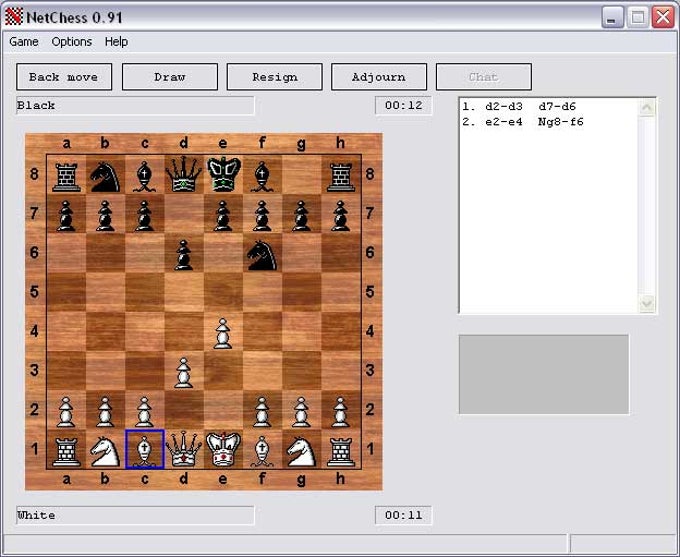This screenshot has height=557, width=680.
Task: Select the white queen on d1
Action: tap(183, 449)
